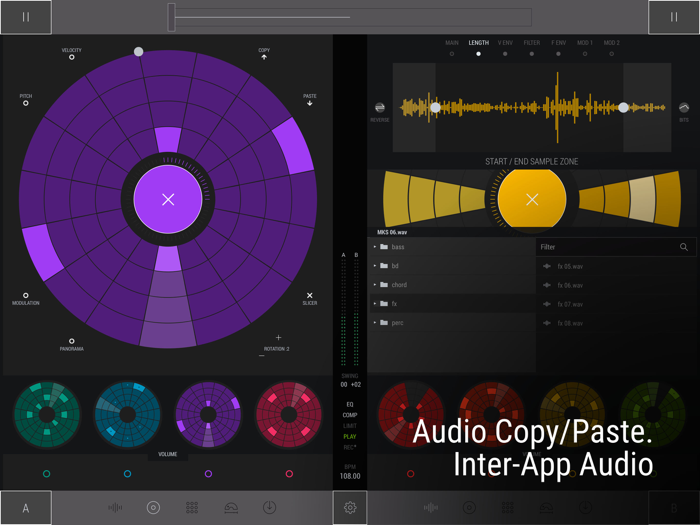Open the dot grid view in left toolbar

[192, 508]
